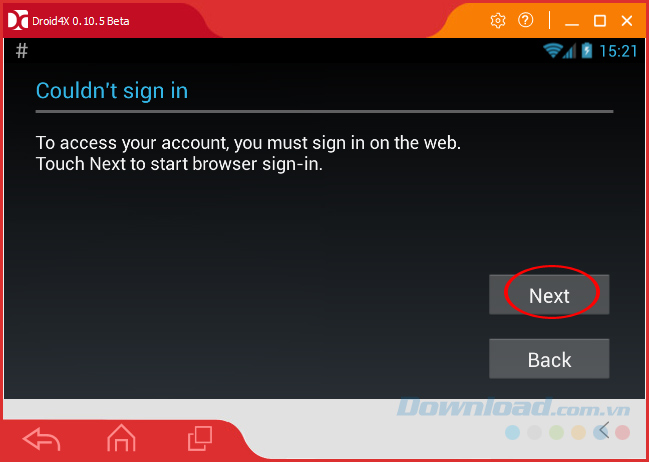Click the Couldn't sign in heading

tap(112, 91)
